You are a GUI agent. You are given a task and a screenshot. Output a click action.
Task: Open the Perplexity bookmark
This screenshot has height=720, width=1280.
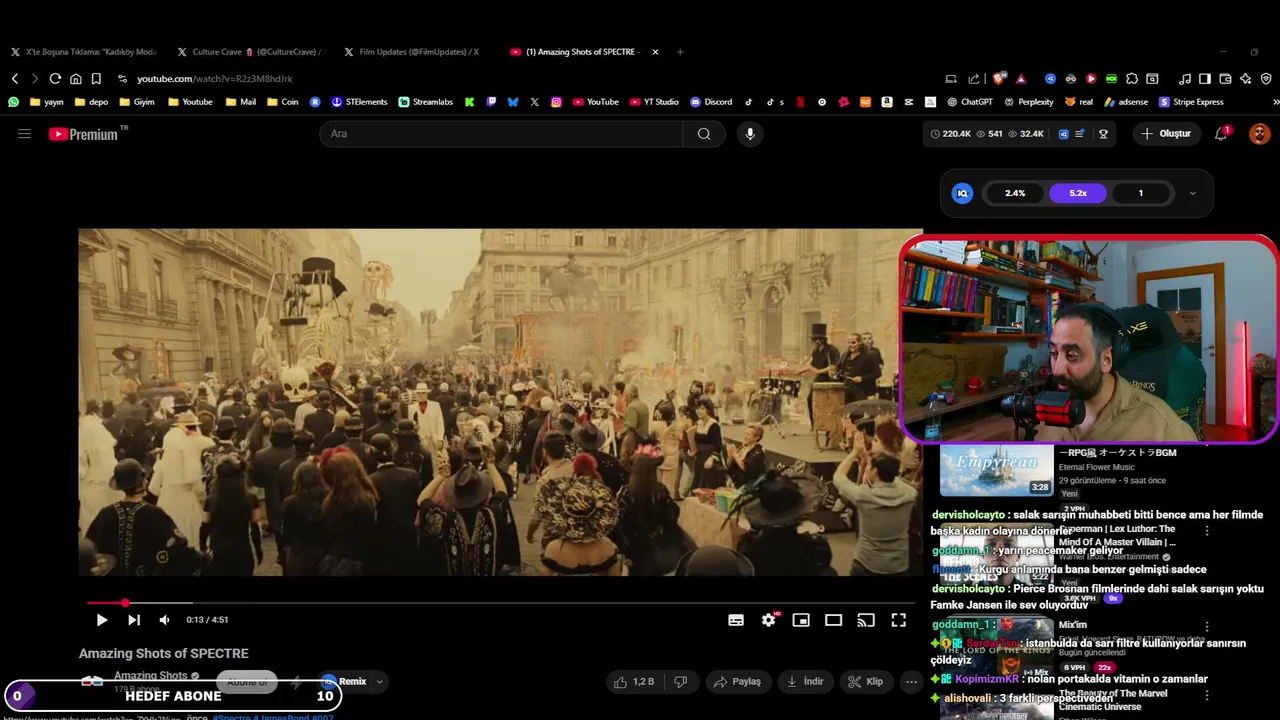(1028, 102)
